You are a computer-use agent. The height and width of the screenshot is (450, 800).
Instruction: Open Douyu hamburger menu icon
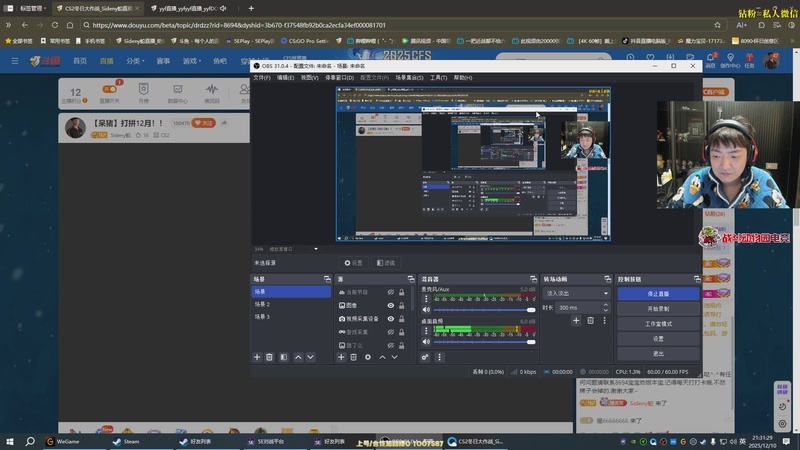(x=15, y=61)
